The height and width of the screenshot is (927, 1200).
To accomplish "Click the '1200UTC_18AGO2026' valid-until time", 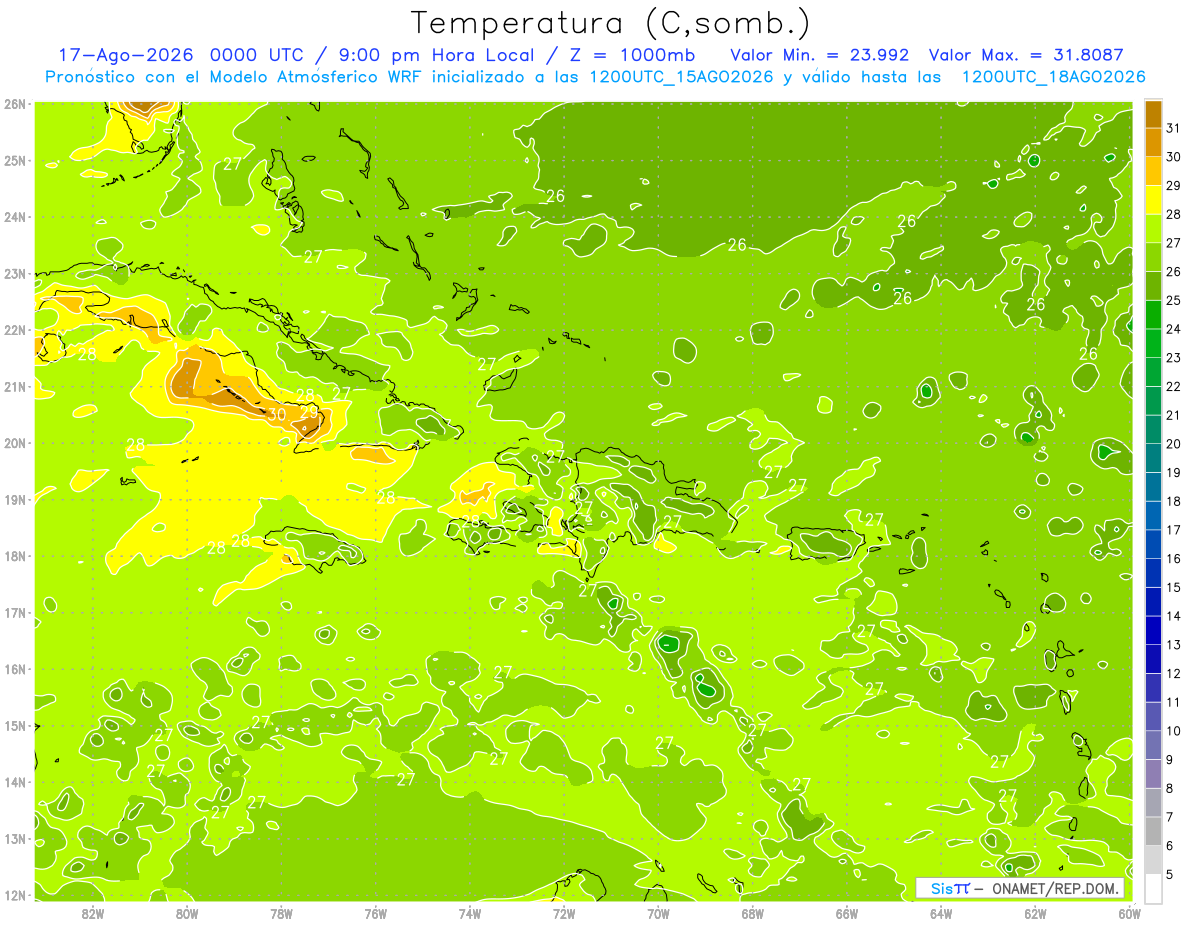I will pyautogui.click(x=1053, y=76).
